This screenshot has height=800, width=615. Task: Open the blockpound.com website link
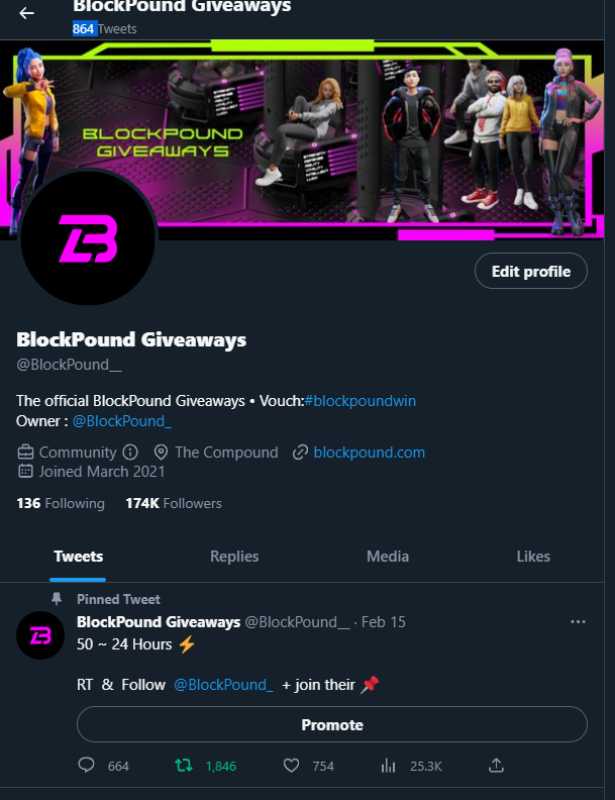tap(369, 453)
